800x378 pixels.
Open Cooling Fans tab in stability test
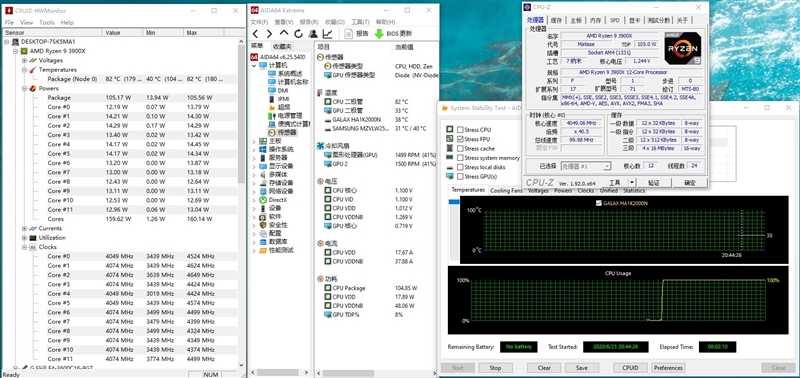pos(506,190)
